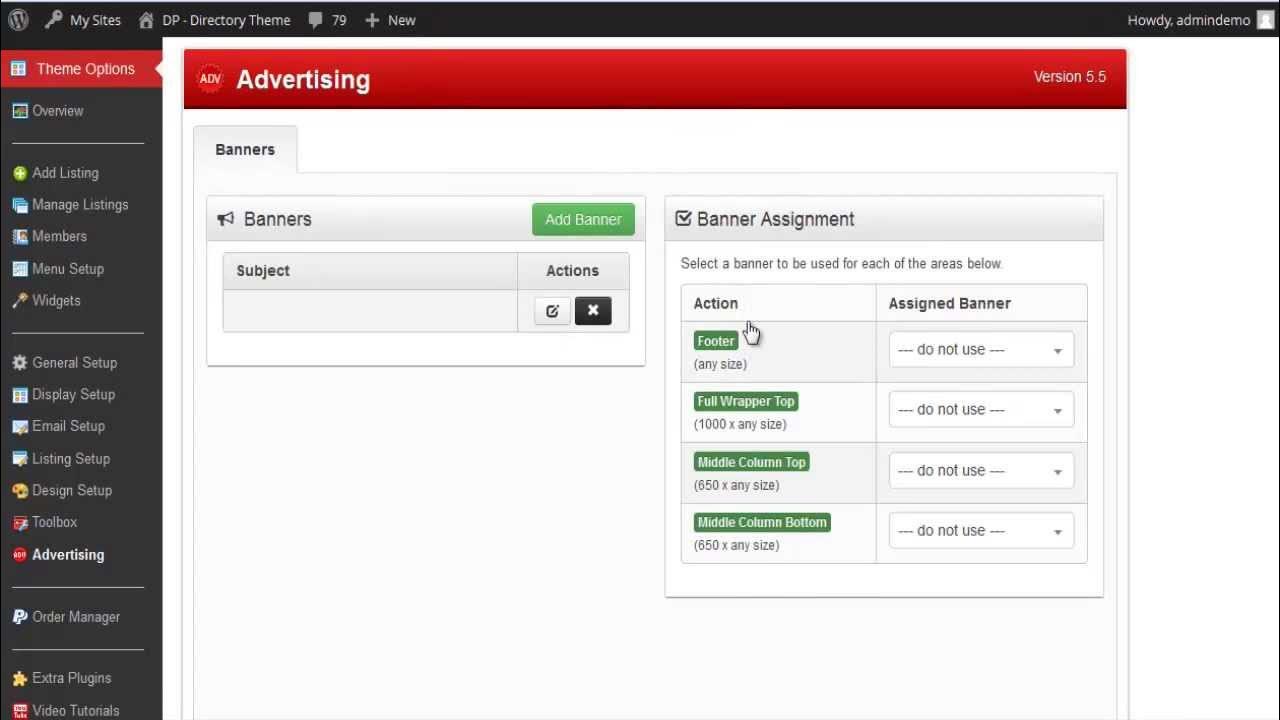The image size is (1280, 720).
Task: Select the Middle Column Top dropdown arrow
Action: 1057,470
